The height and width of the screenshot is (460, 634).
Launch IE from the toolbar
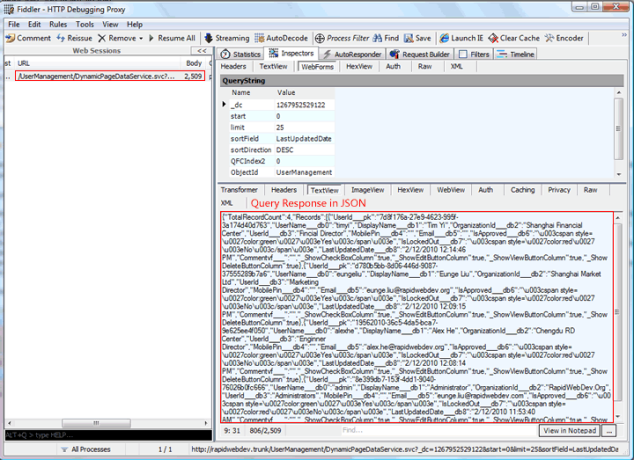point(461,38)
